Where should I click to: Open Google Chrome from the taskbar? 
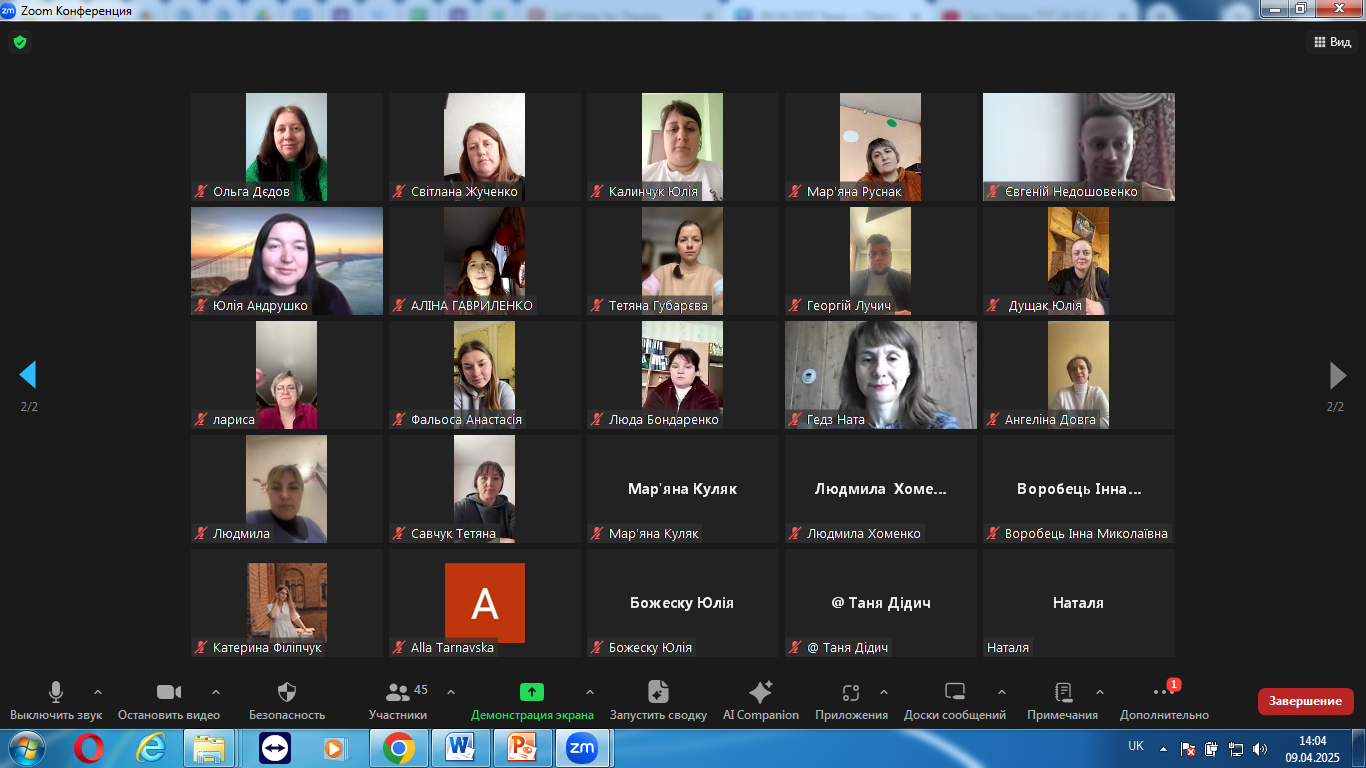click(399, 748)
